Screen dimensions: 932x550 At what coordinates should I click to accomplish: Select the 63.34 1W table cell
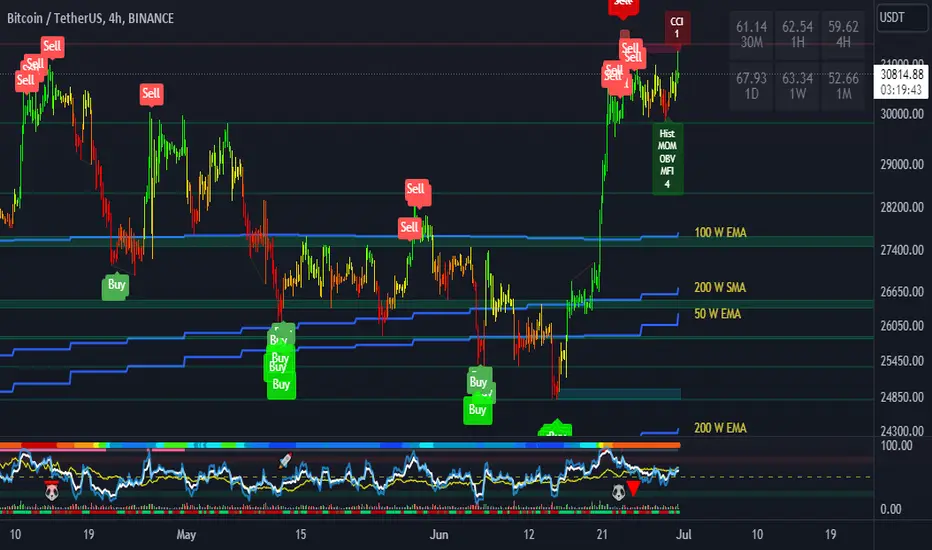coord(797,86)
